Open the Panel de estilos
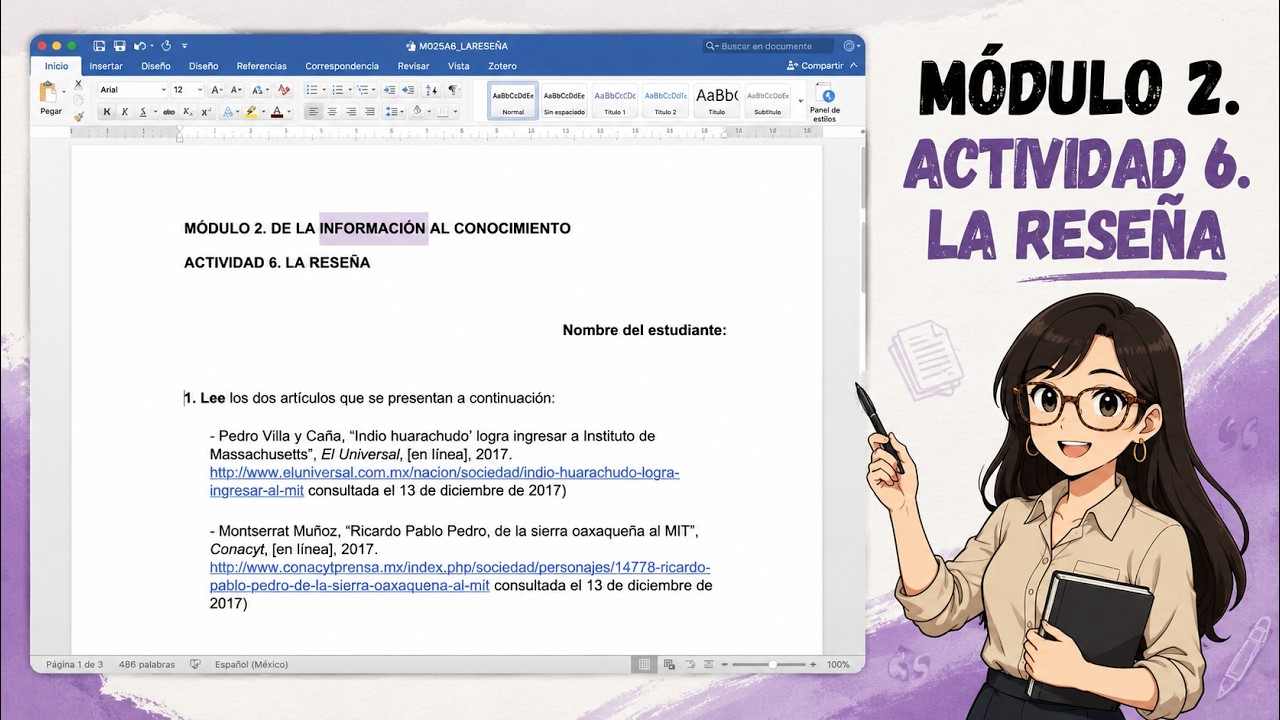The image size is (1280, 720). (x=825, y=101)
